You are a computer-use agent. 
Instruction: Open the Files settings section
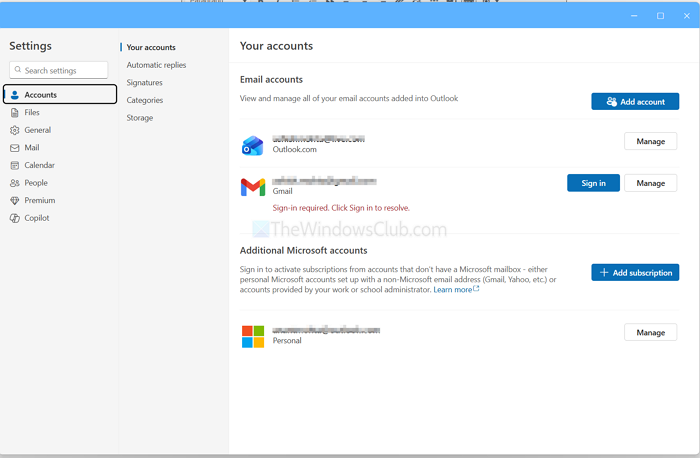60,112
